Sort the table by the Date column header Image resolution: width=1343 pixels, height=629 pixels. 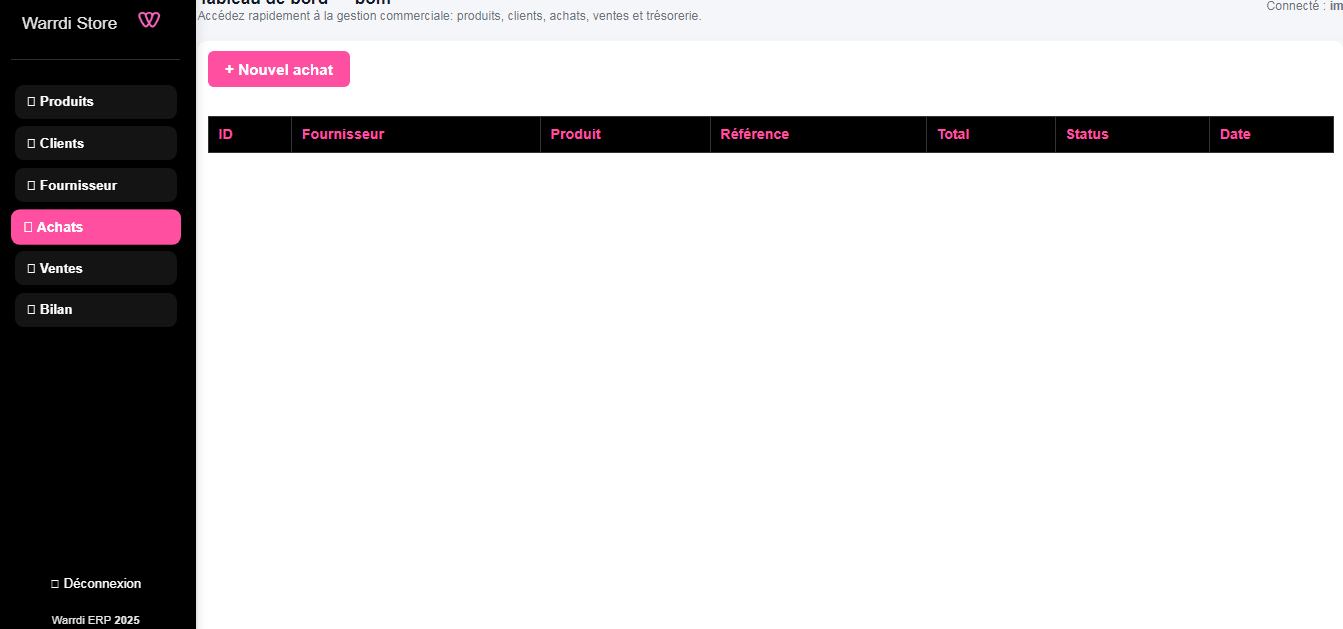(x=1235, y=134)
